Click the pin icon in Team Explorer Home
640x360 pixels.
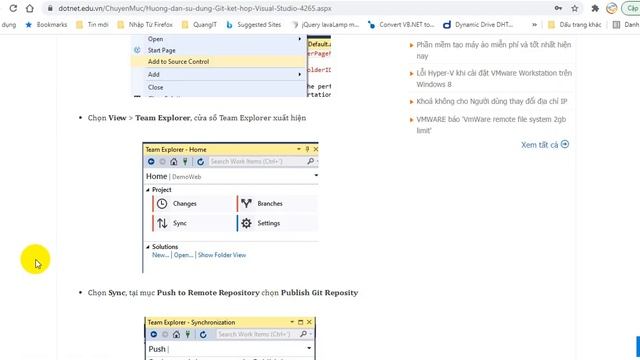[307, 149]
